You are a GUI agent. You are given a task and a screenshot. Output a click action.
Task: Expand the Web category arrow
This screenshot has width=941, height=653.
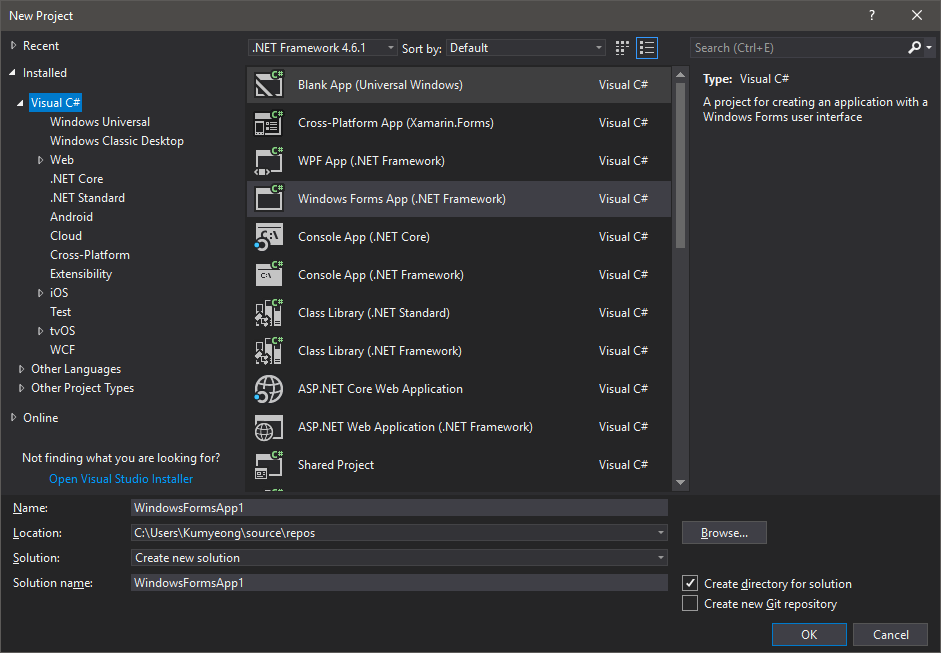(40, 160)
